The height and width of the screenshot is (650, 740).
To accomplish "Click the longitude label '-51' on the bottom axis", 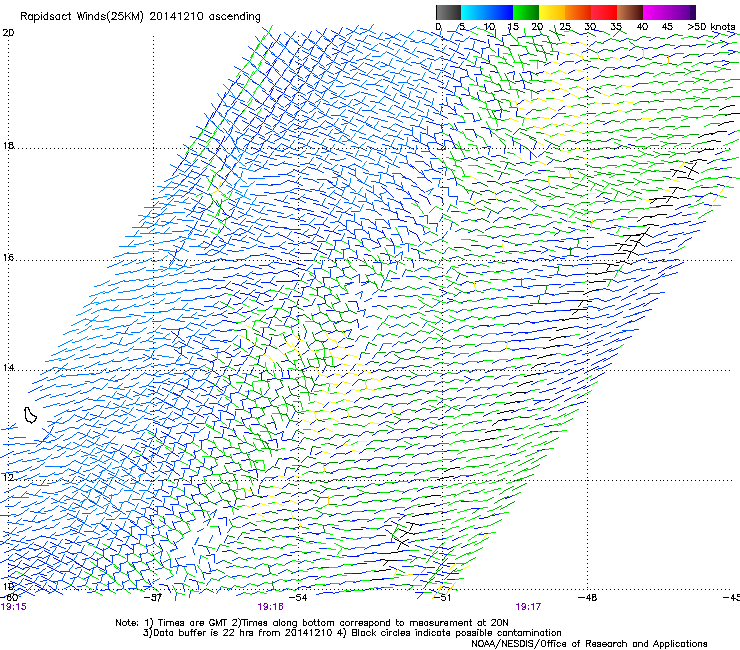I will click(442, 598).
